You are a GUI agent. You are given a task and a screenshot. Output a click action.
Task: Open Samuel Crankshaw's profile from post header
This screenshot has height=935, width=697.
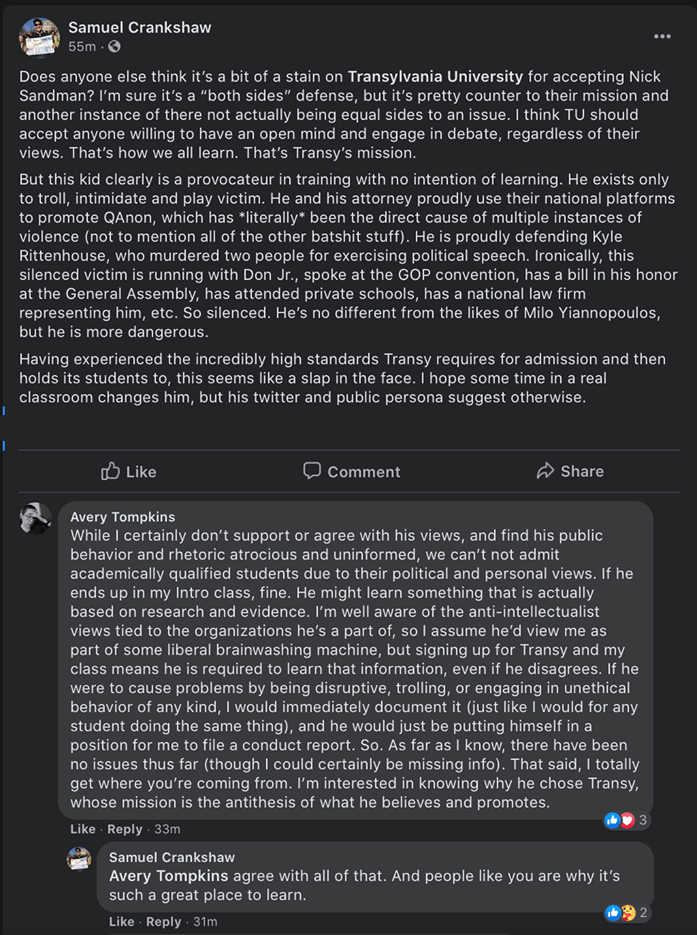coord(139,27)
